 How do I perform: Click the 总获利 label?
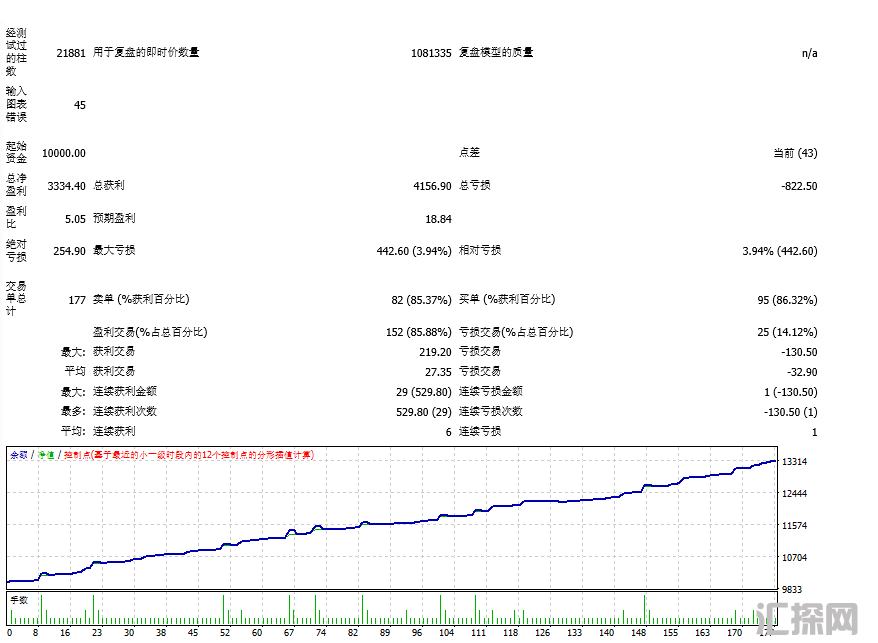click(109, 185)
